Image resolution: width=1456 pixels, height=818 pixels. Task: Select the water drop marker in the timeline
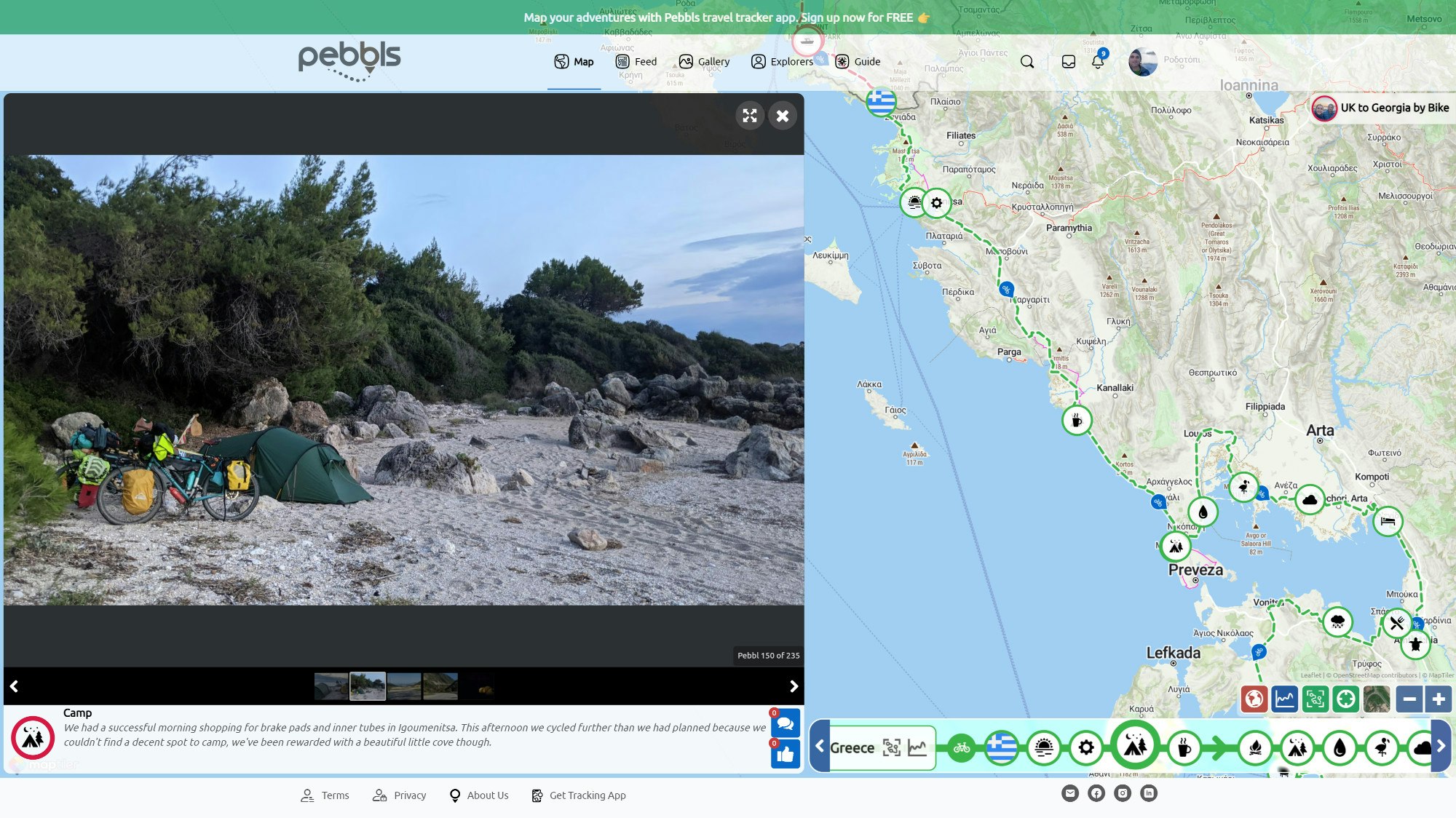[1340, 747]
